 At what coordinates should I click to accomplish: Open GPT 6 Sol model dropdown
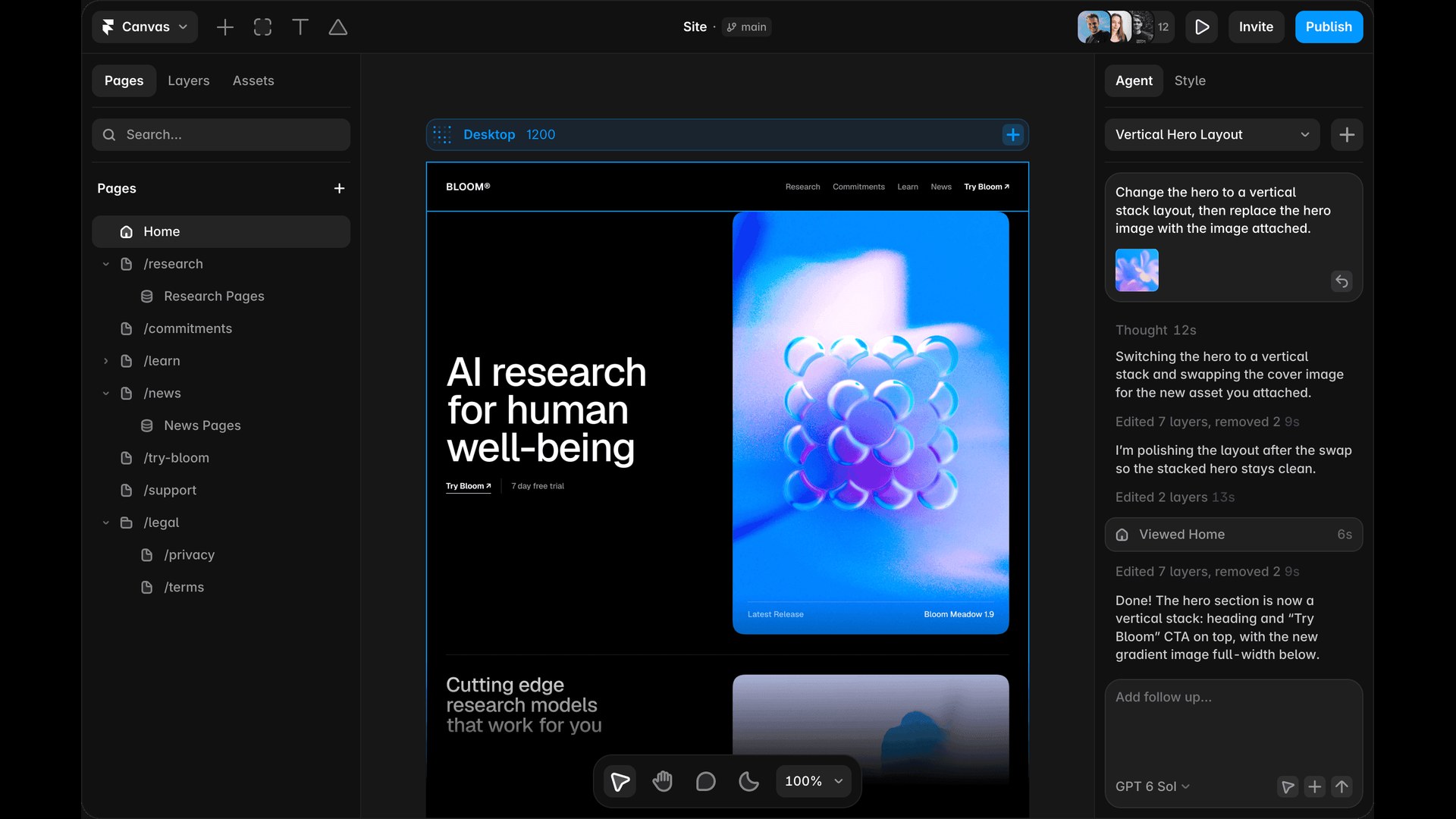1153,786
